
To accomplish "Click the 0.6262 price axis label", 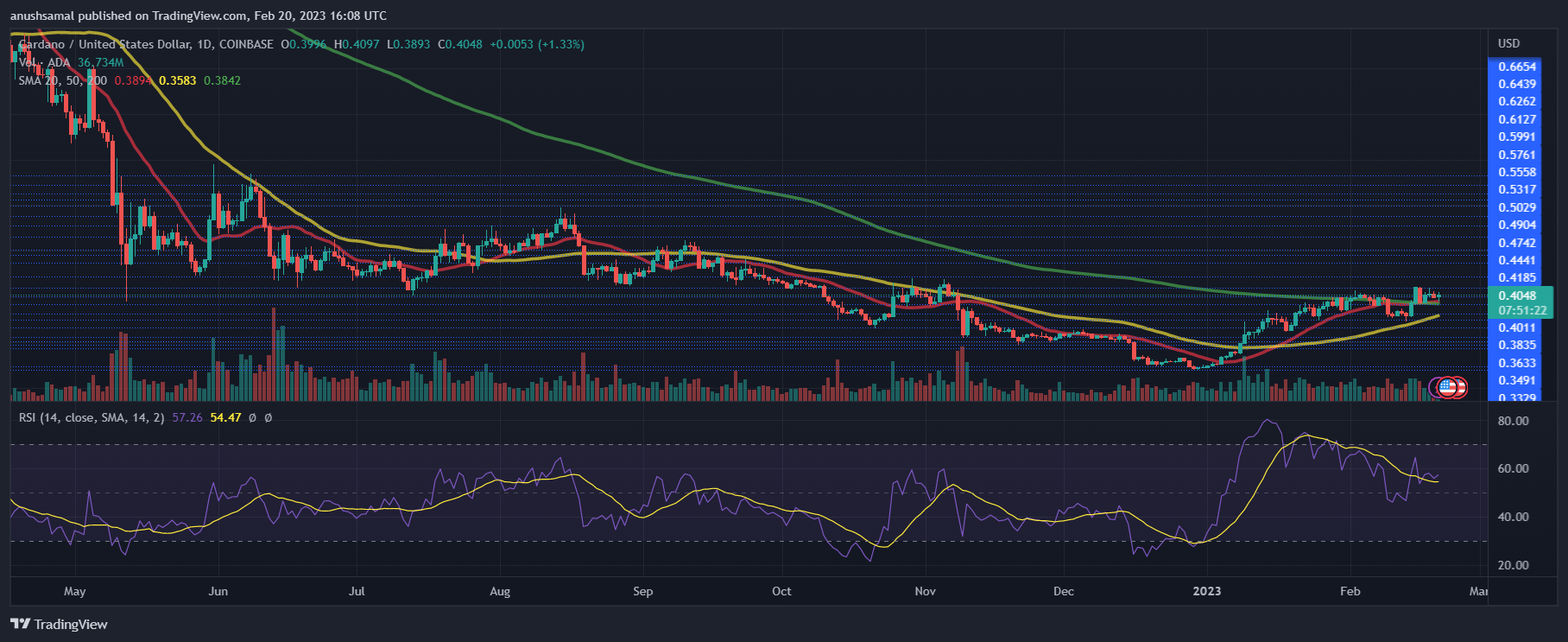I will pos(1517,101).
